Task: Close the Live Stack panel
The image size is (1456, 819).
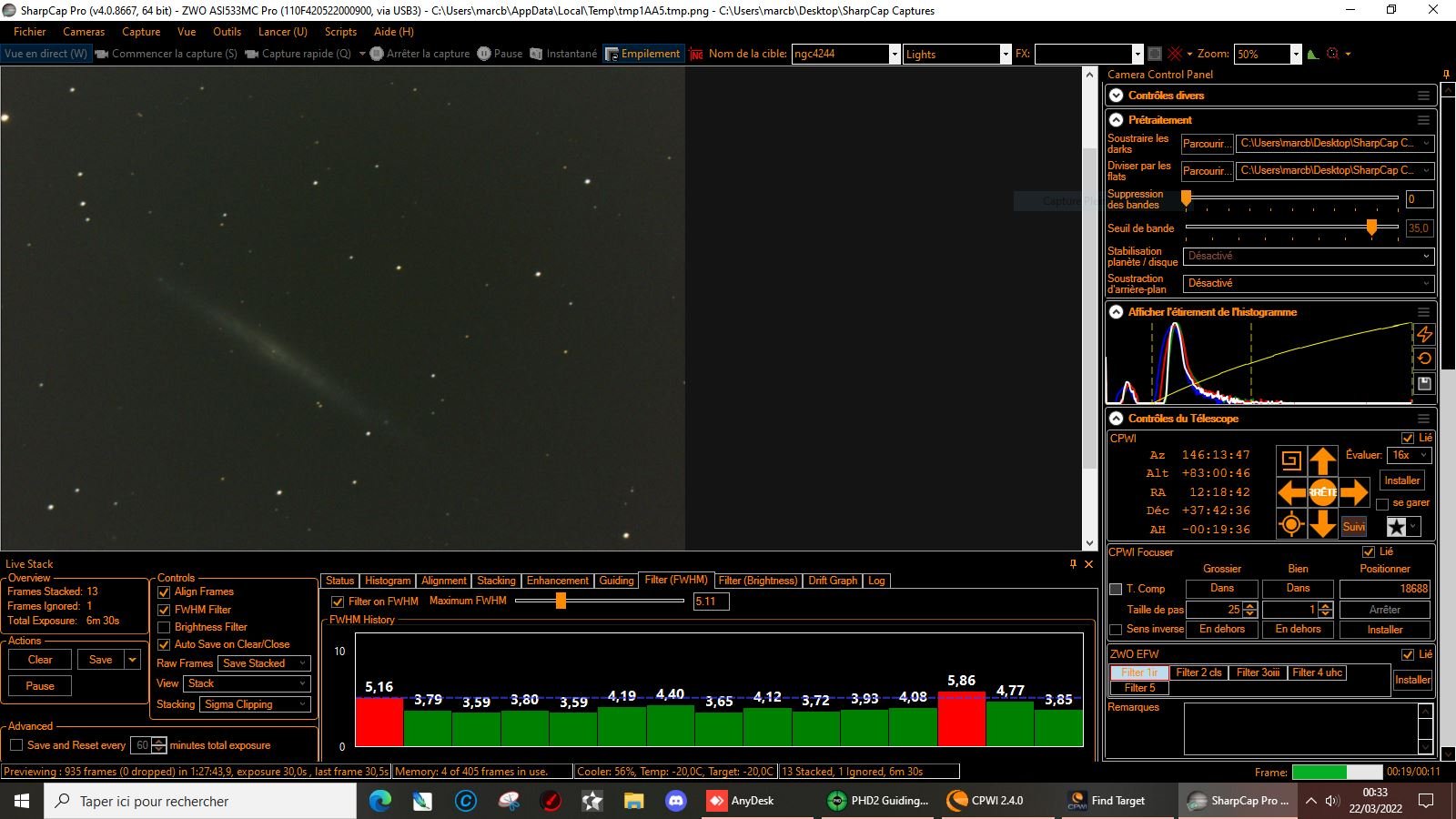Action: point(1088,564)
